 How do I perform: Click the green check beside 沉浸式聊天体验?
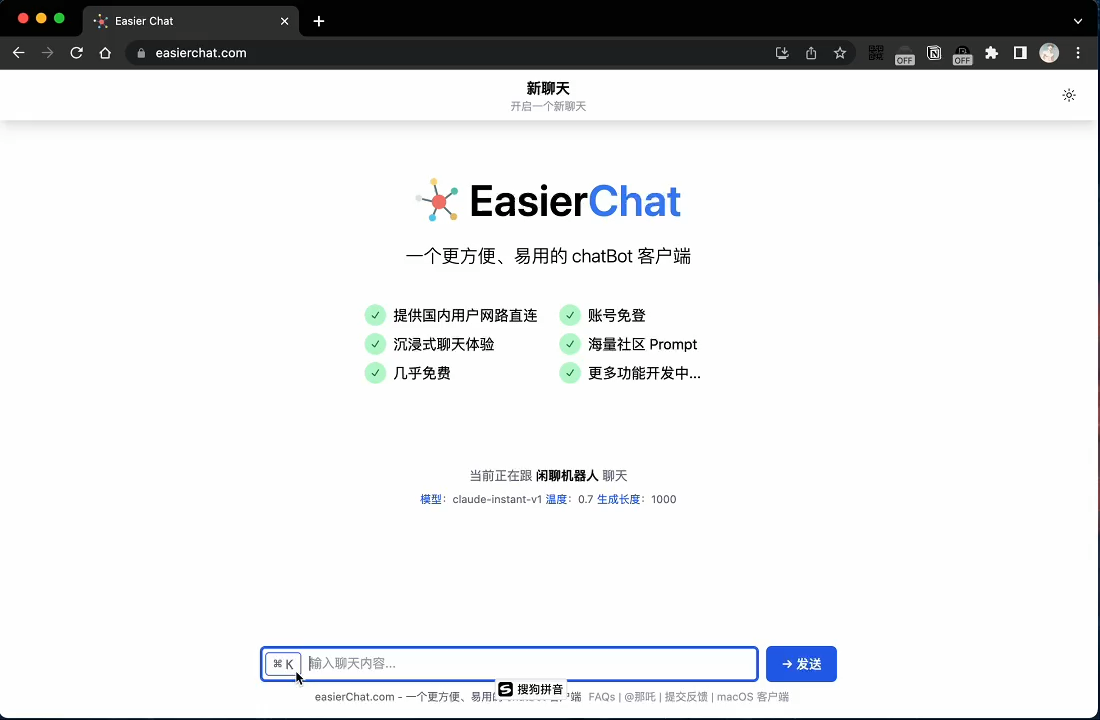375,344
